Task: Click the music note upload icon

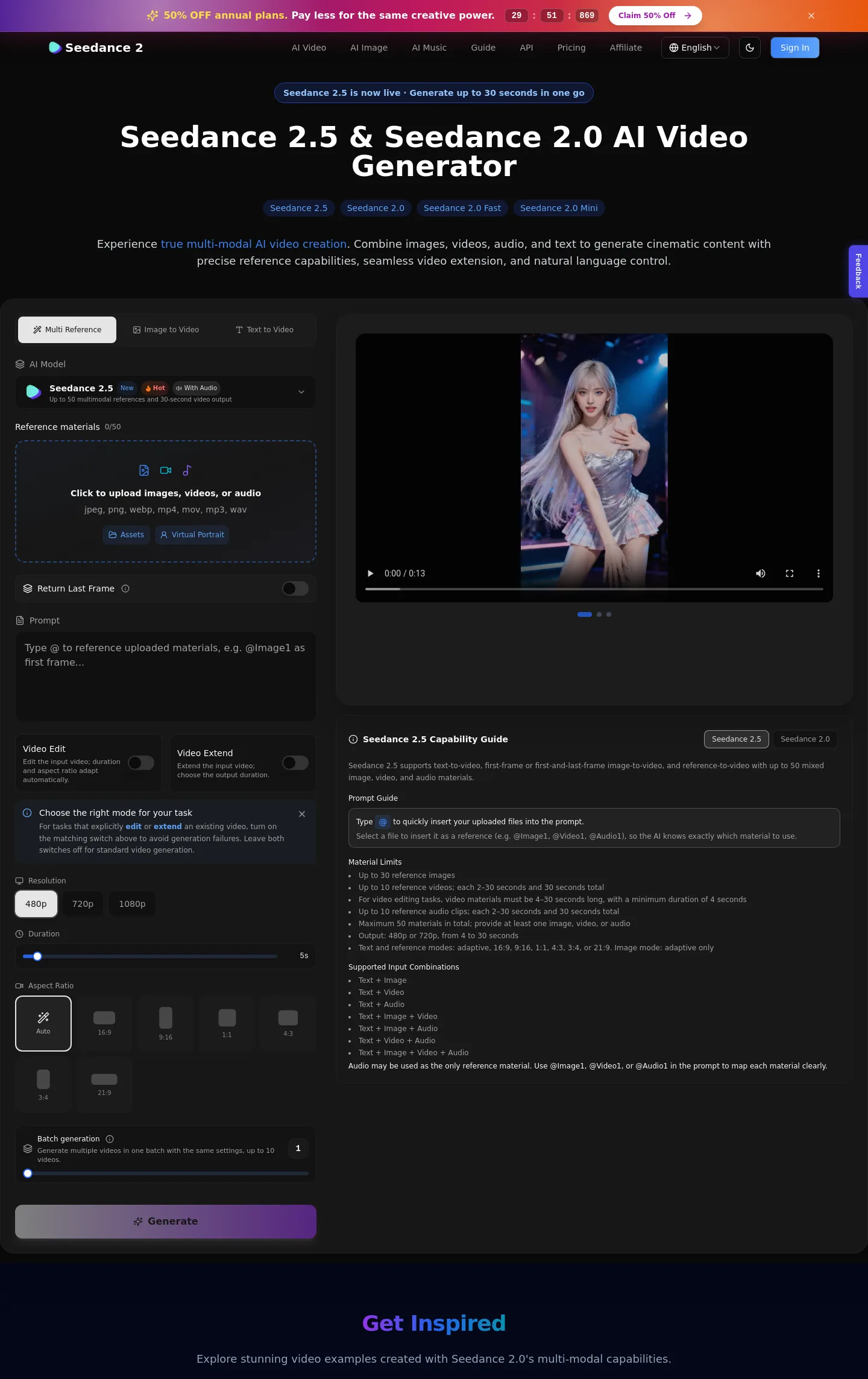Action: [187, 470]
